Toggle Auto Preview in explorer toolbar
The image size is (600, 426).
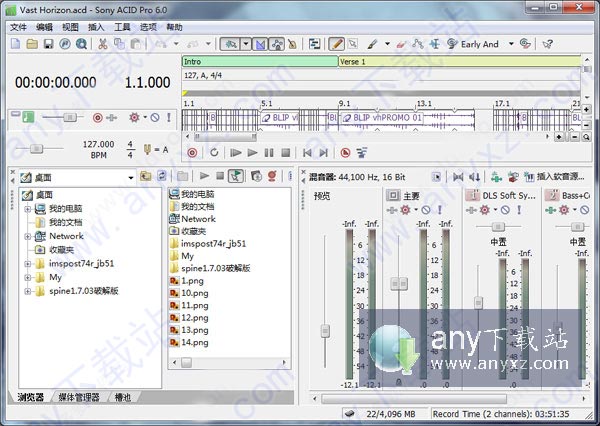[x=236, y=176]
